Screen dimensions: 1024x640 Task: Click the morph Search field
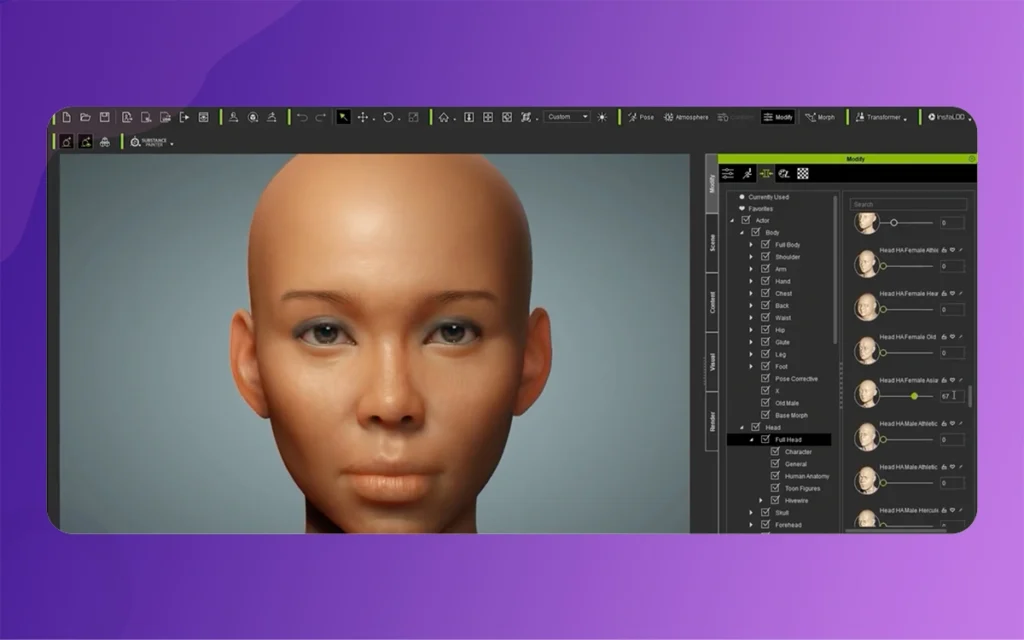tap(908, 204)
